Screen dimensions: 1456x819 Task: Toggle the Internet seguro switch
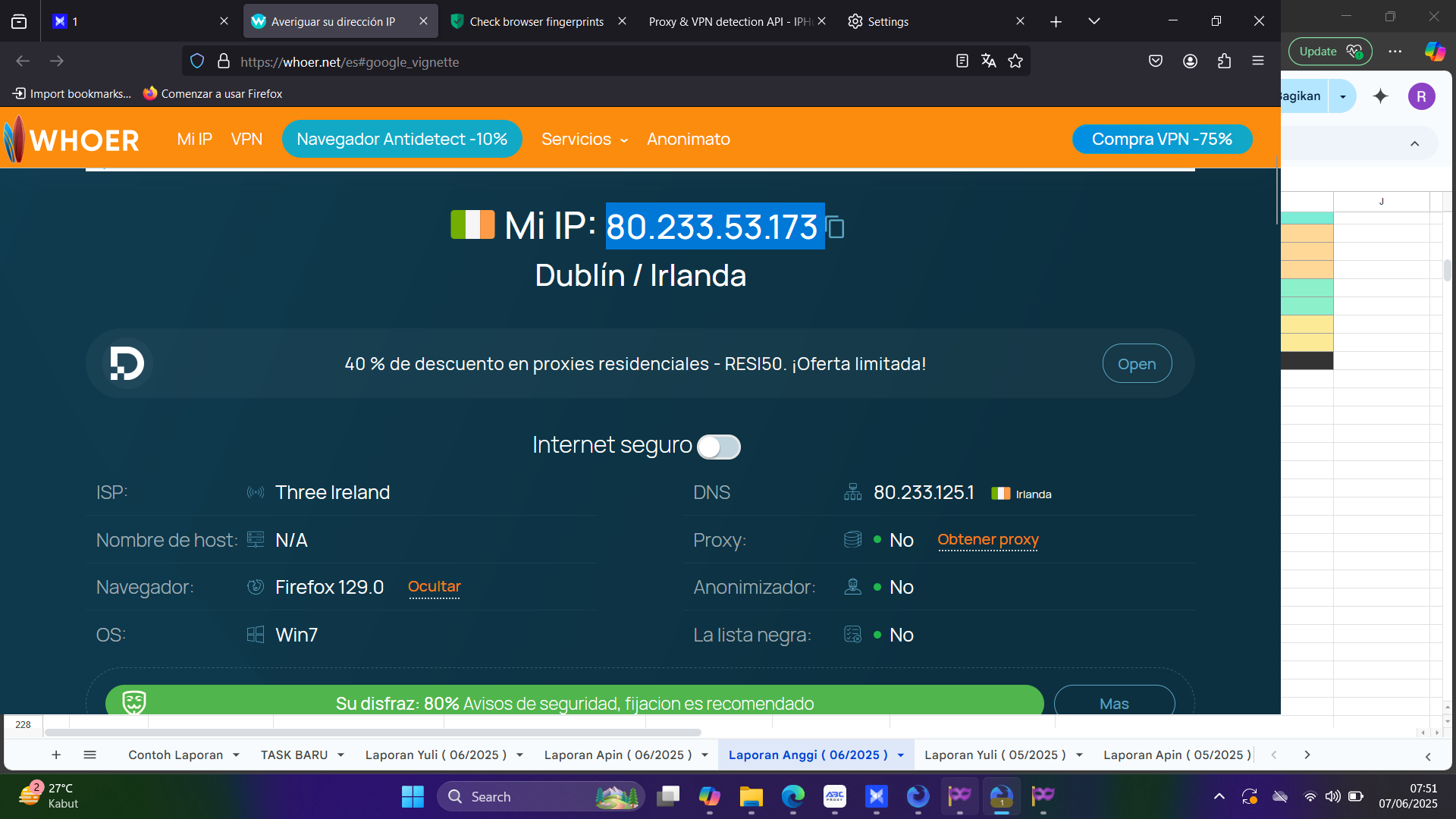[718, 447]
